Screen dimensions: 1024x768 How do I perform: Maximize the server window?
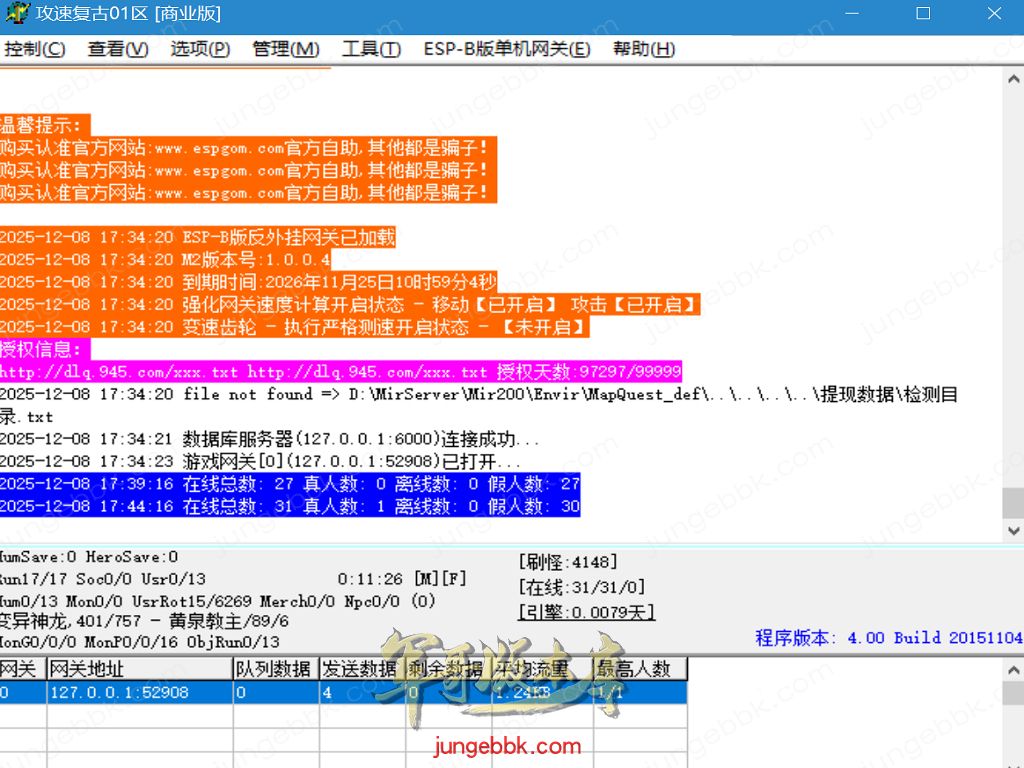point(922,14)
